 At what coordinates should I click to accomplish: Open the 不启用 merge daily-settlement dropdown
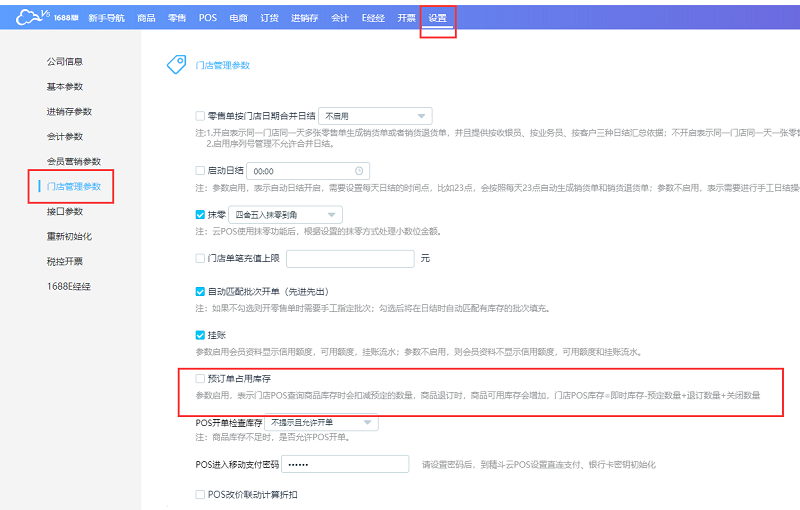click(x=374, y=116)
